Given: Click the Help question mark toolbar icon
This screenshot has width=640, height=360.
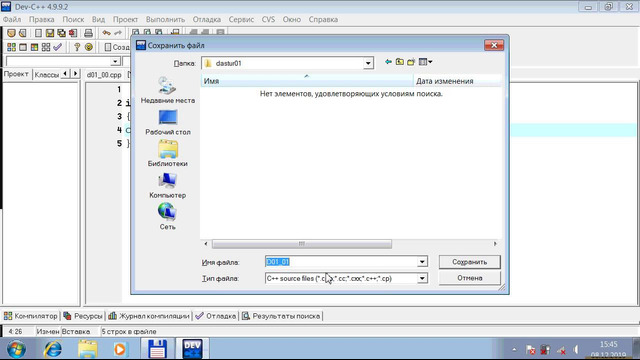Looking at the screenshot, I should 77,47.
